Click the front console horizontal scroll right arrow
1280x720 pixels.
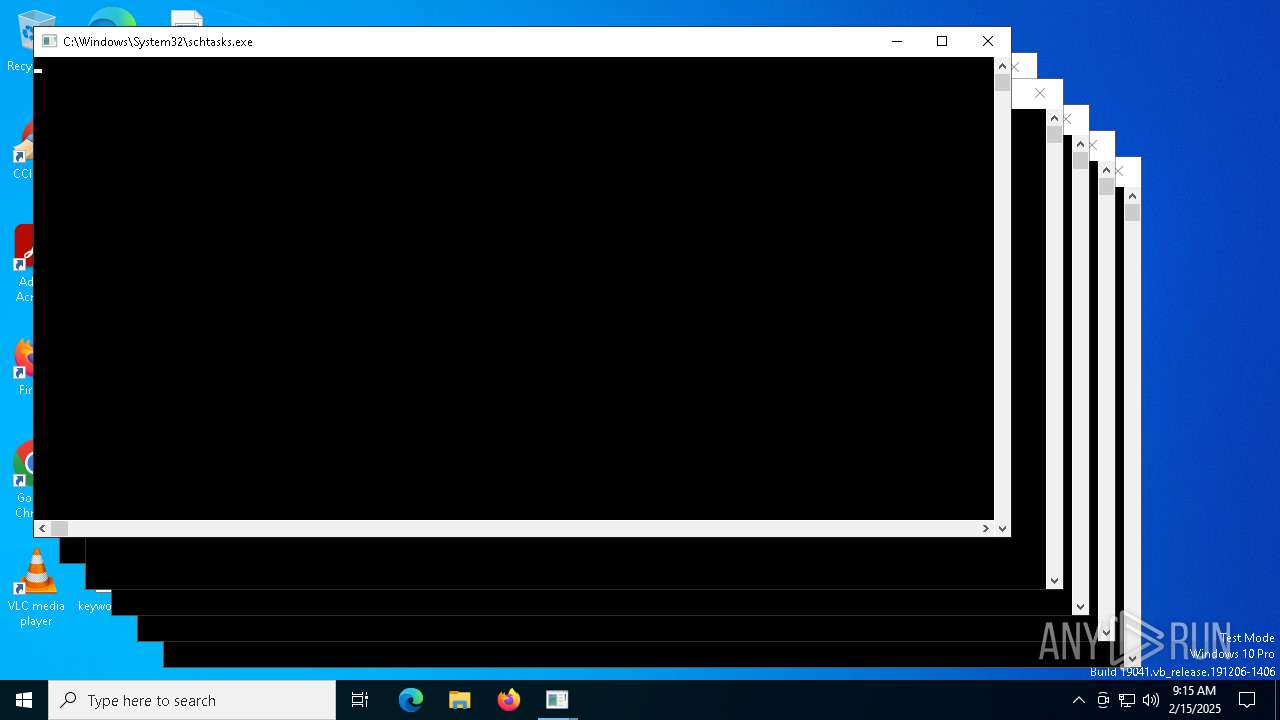(985, 528)
